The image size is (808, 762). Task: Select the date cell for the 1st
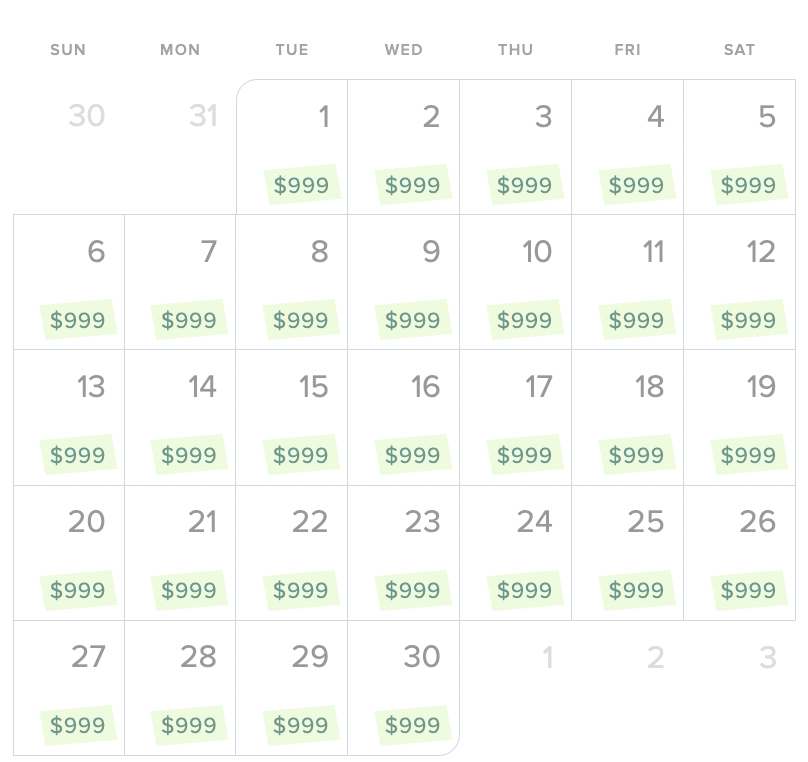click(x=292, y=147)
